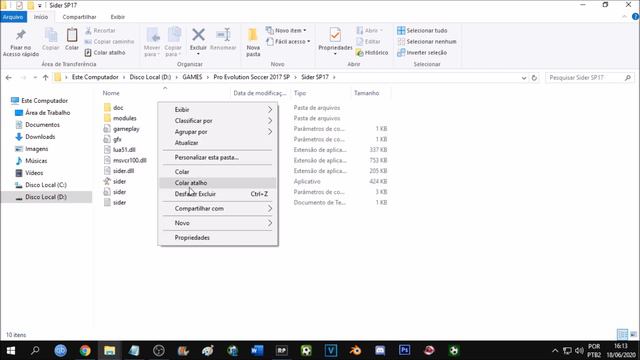
Task: Select Downloads in navigation pane
Action: (x=40, y=137)
